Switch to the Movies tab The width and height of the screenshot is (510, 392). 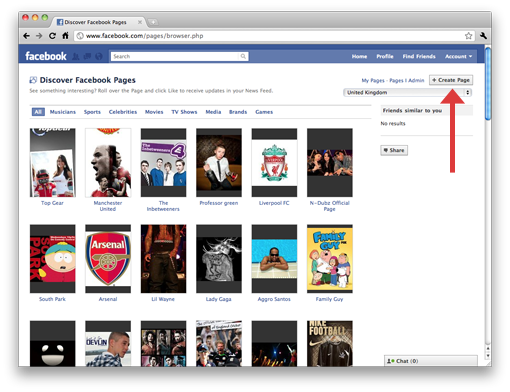154,112
